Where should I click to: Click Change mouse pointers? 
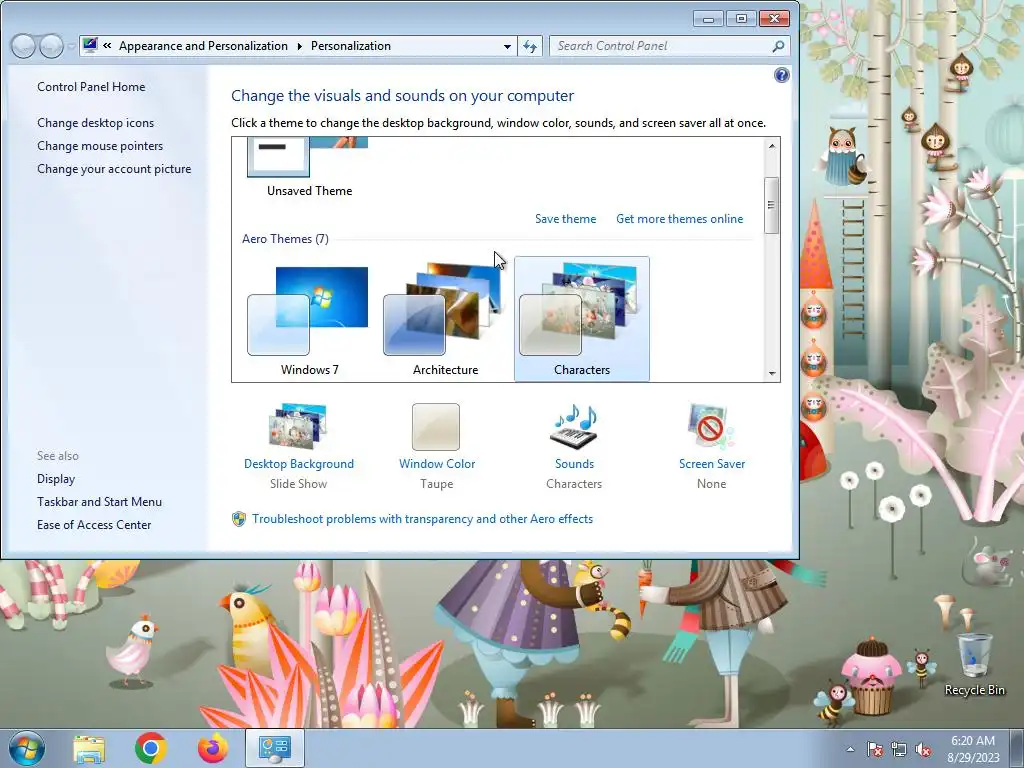[x=100, y=146]
